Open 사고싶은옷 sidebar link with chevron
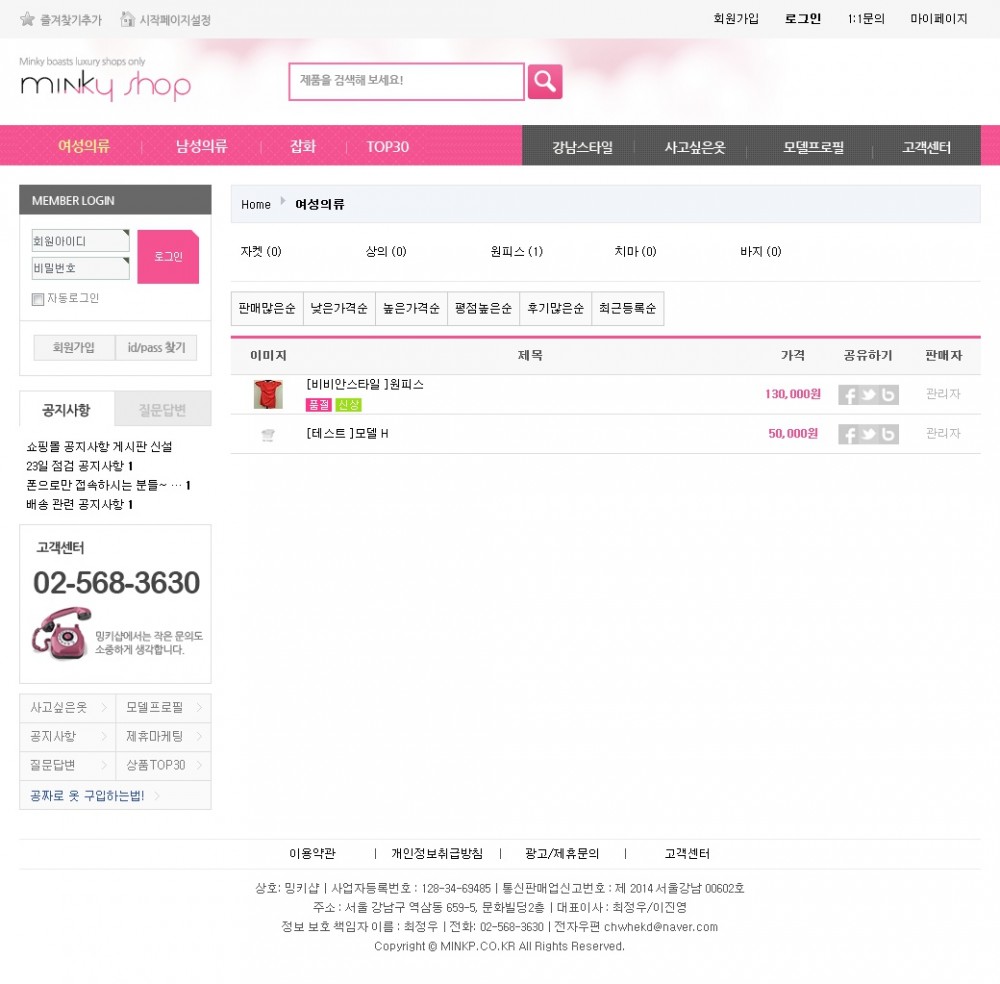 coord(68,707)
